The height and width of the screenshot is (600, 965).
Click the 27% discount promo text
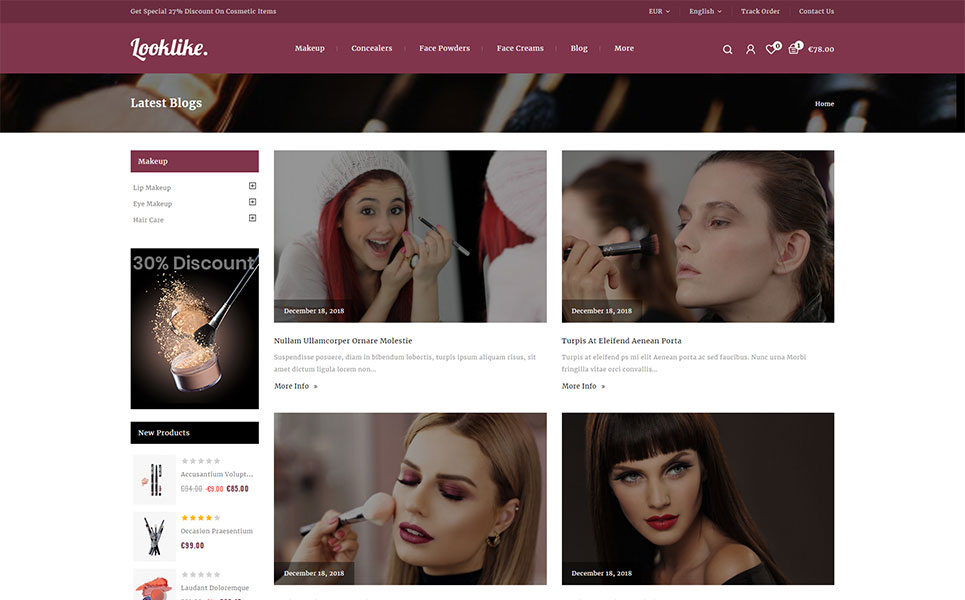tap(203, 11)
